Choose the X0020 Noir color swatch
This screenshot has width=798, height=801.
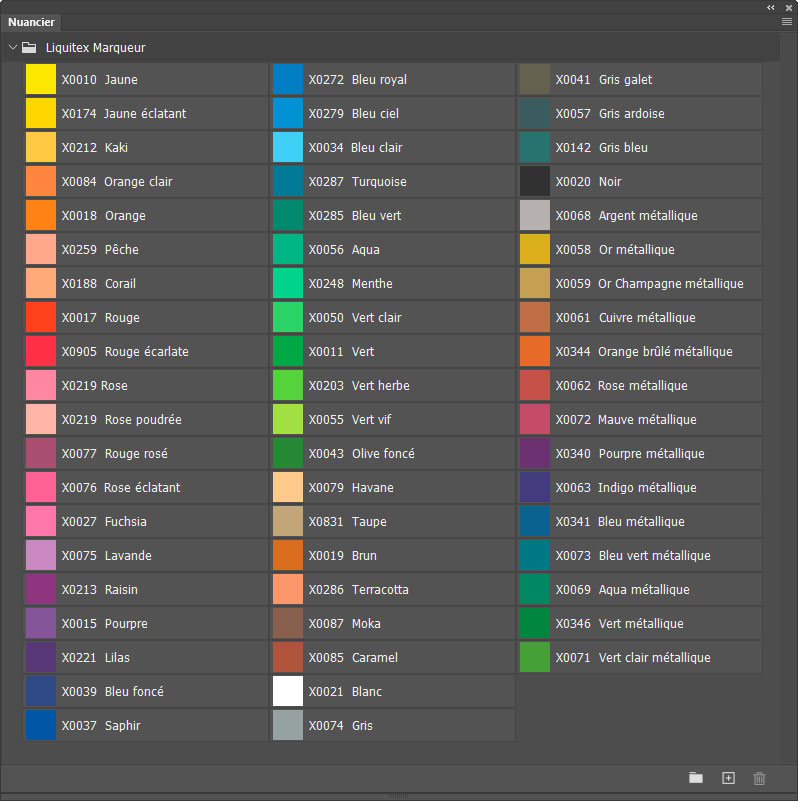(x=535, y=182)
